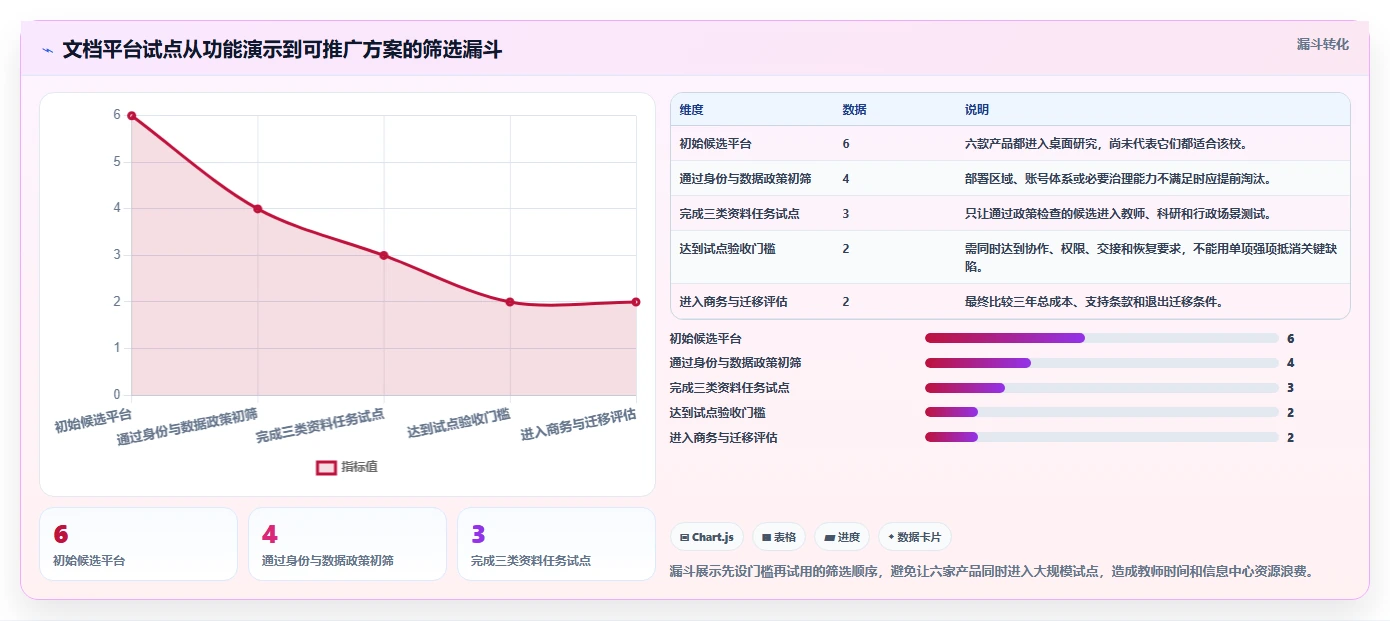Click the progress bar for 达到试点验收门槛
1390x621 pixels.
pos(1102,413)
